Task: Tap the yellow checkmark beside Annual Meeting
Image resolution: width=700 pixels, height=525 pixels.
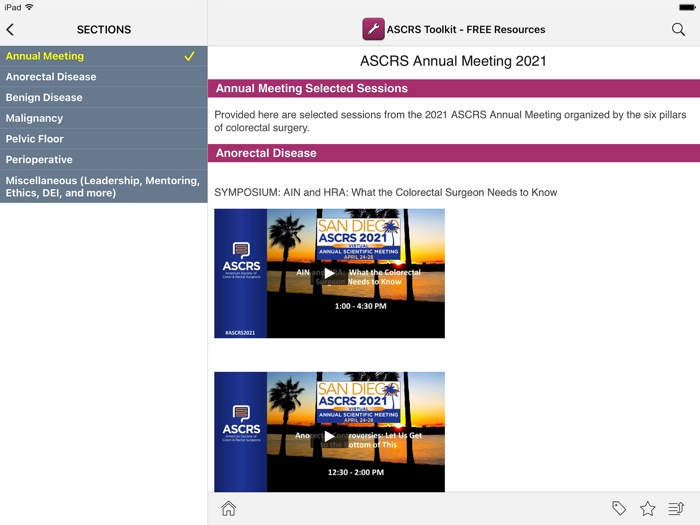Action: (189, 56)
